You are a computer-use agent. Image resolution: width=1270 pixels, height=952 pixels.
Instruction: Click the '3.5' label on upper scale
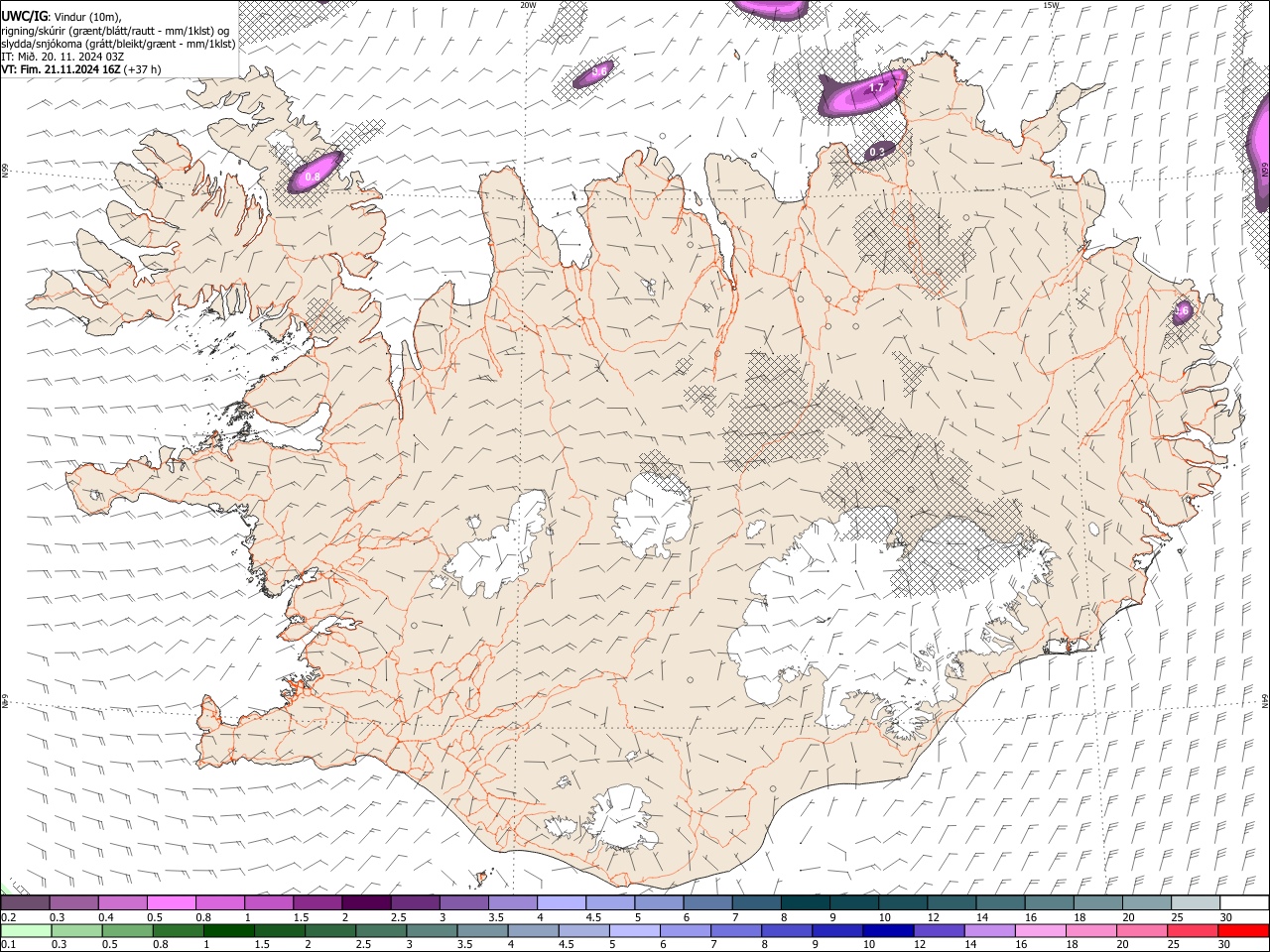pyautogui.click(x=494, y=918)
